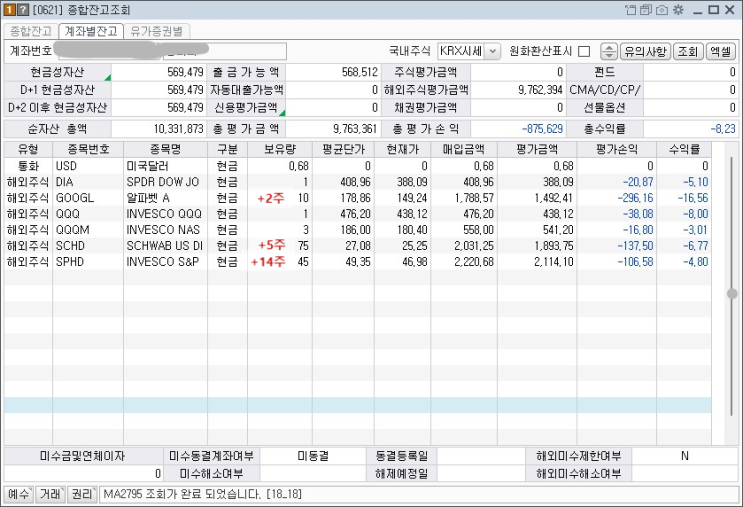Click the 미동결 status value
The height and width of the screenshot is (507, 743).
coord(313,456)
